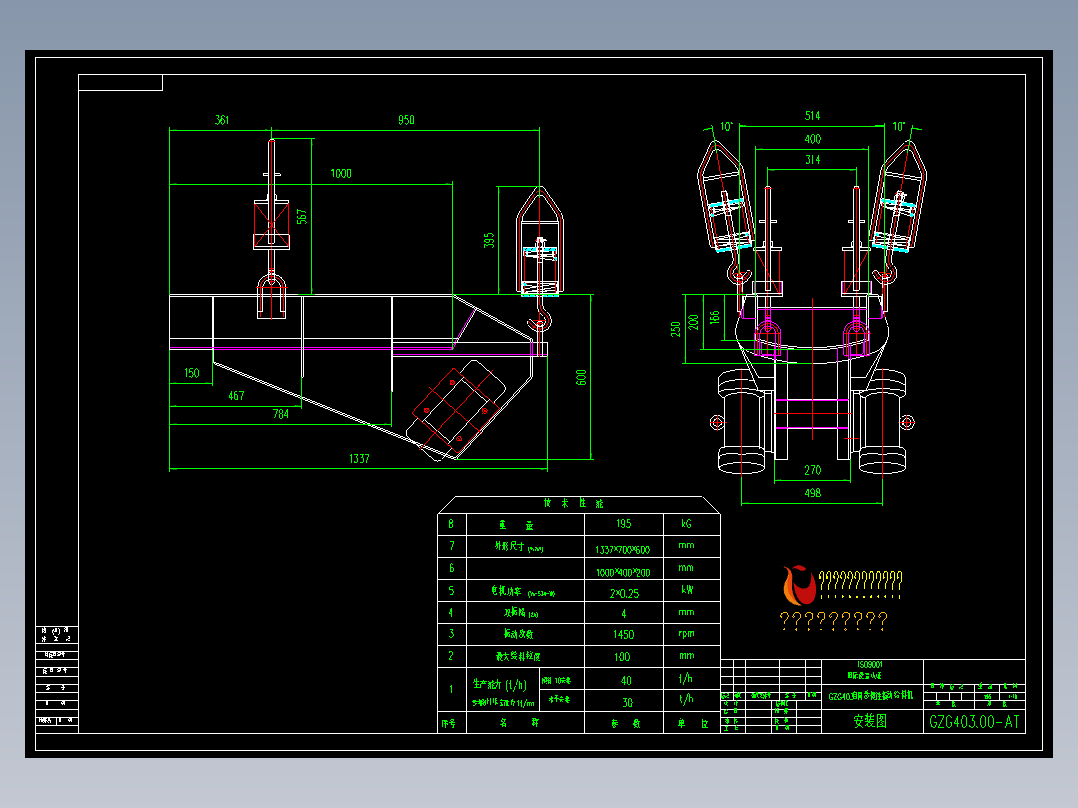The height and width of the screenshot is (808, 1078).
Task: Select the horizontal 1000 dimension on the side view
Action: (341, 173)
